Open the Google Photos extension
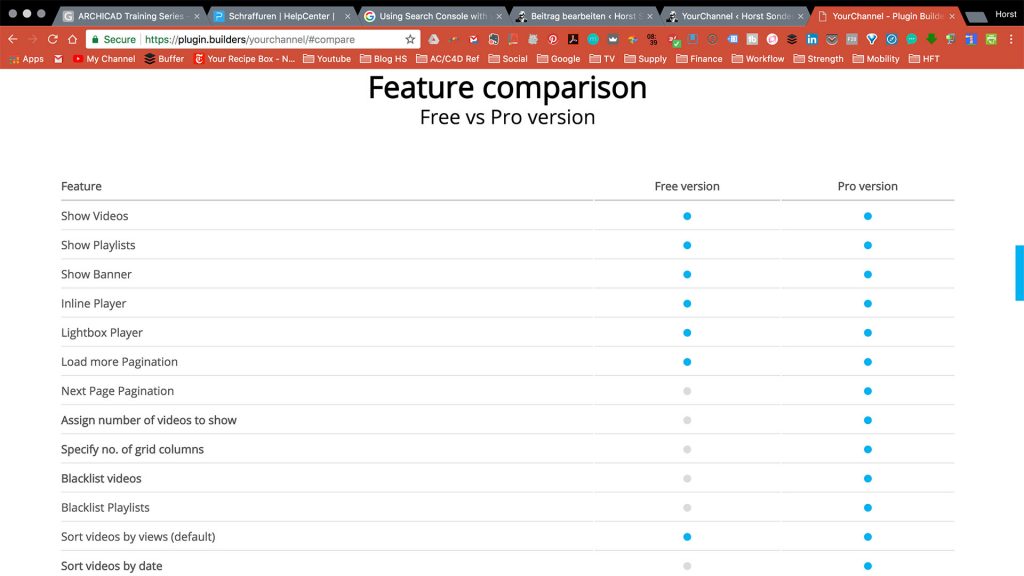Image resolution: width=1024 pixels, height=576 pixels. (x=635, y=38)
